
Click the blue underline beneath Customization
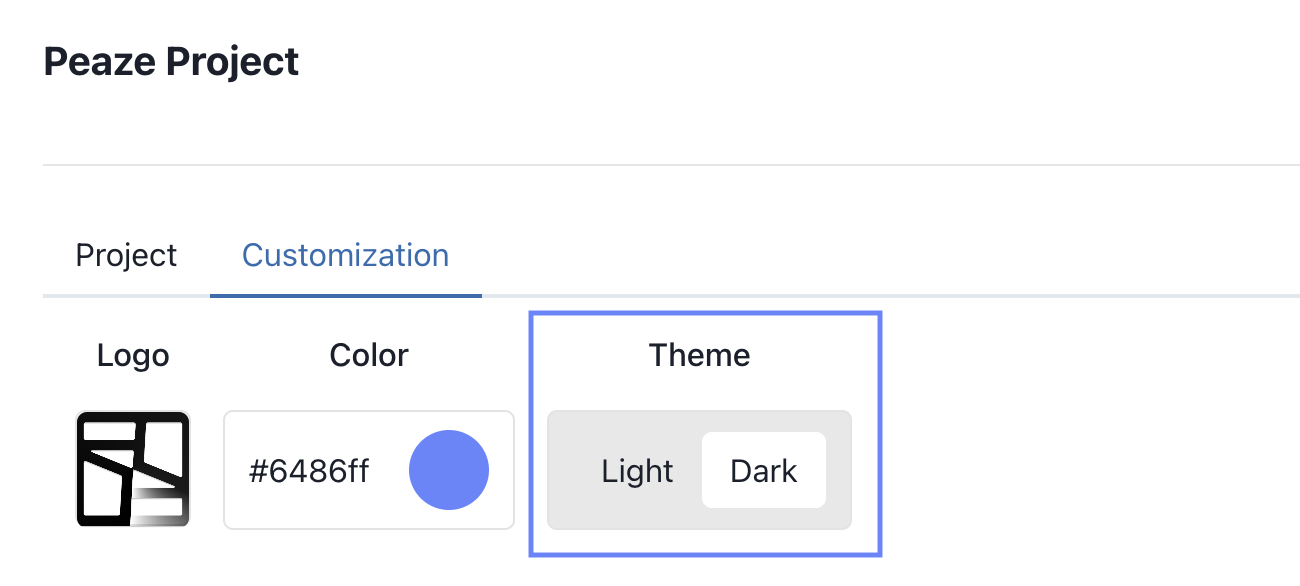[345, 296]
